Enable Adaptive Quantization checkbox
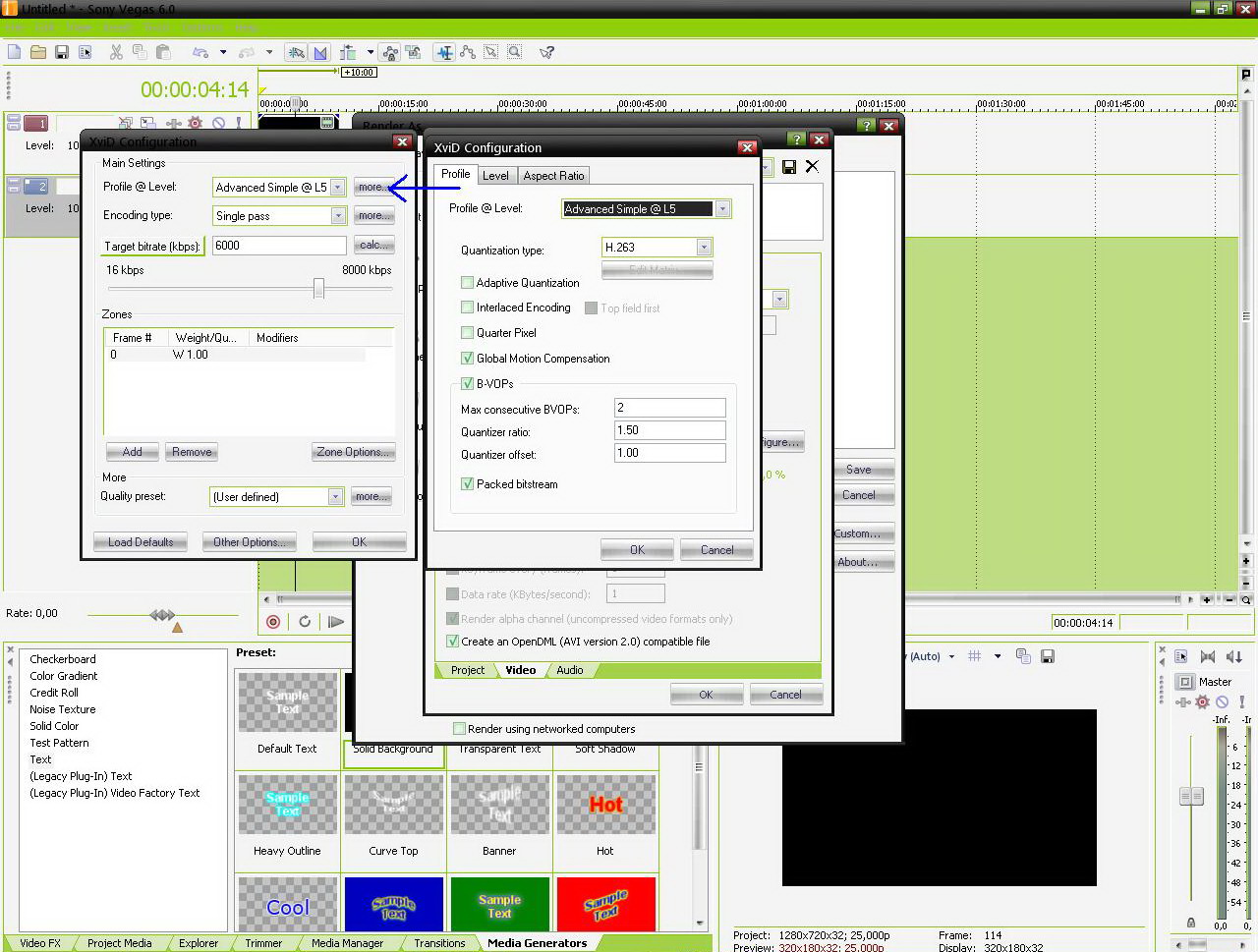 (468, 283)
